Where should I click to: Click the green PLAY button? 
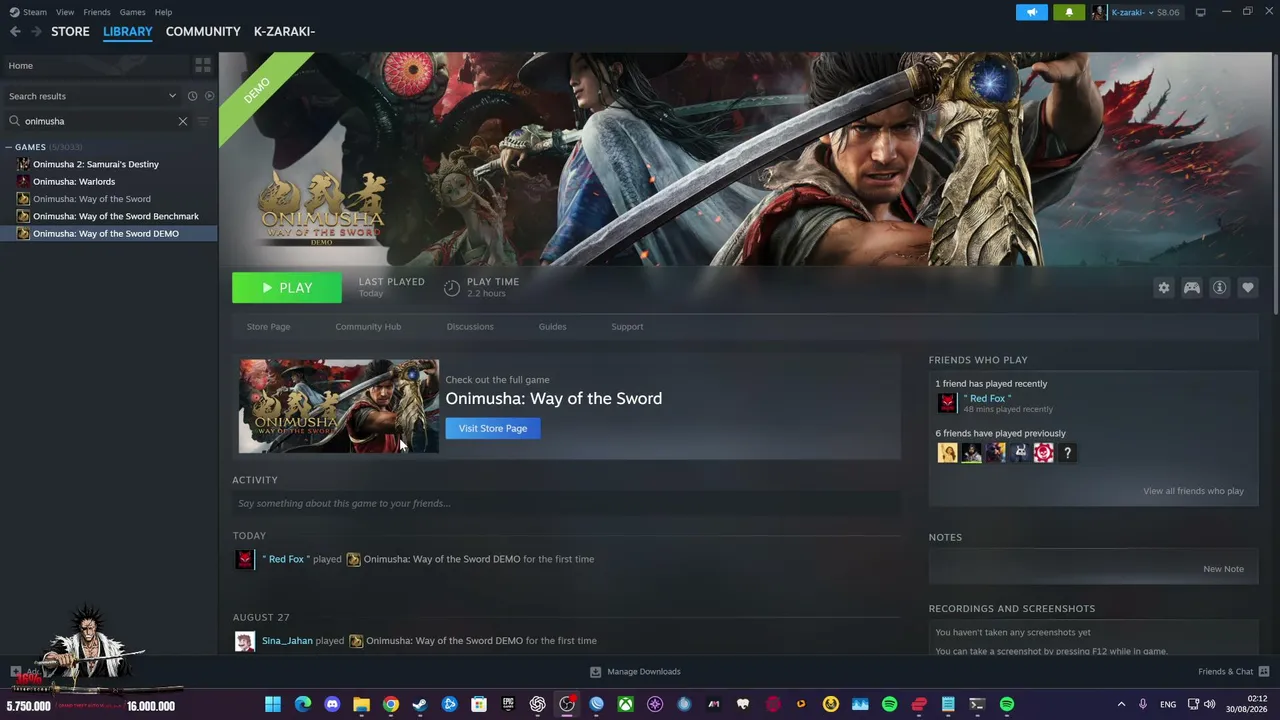pos(287,288)
